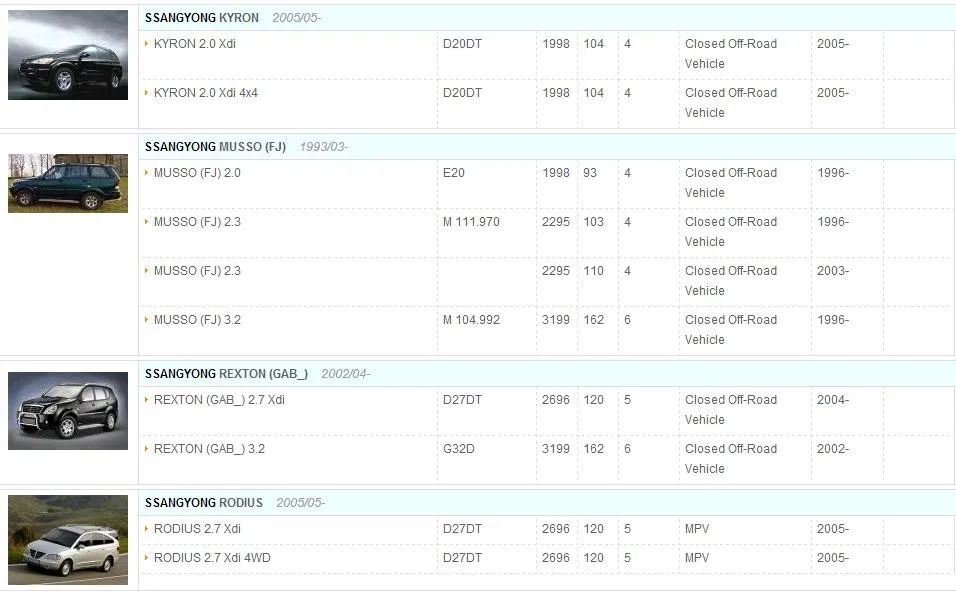Click the arrow bullet beside KYRON 2.0 Xdi 4x4
The width and height of the screenshot is (956, 593).
click(146, 93)
